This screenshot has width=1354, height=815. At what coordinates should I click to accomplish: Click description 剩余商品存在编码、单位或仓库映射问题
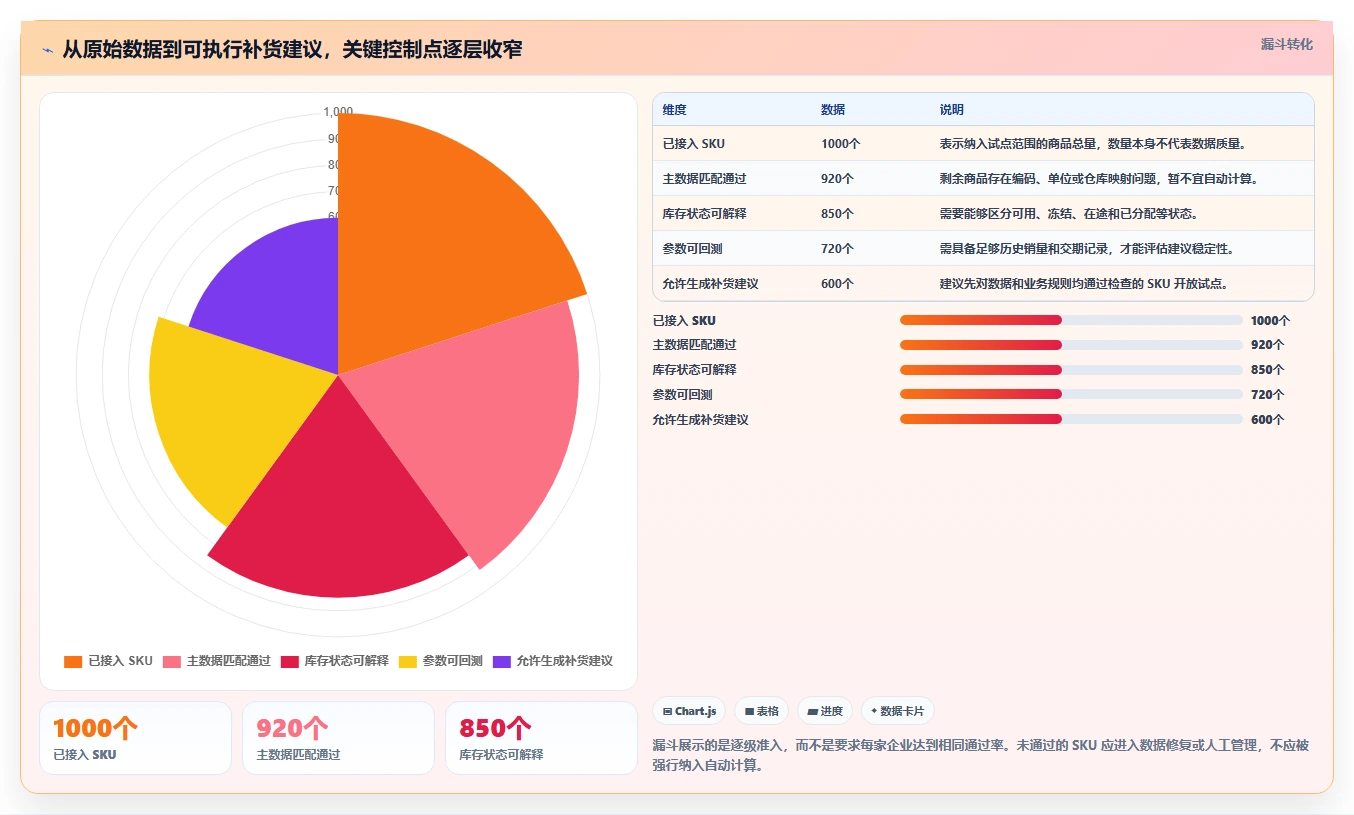pos(1099,179)
